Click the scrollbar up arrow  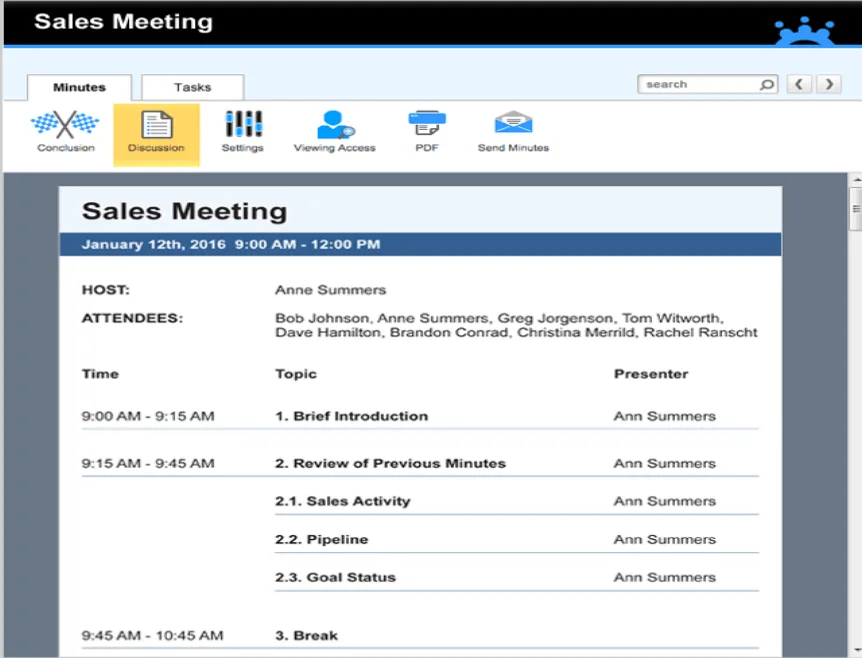856,179
